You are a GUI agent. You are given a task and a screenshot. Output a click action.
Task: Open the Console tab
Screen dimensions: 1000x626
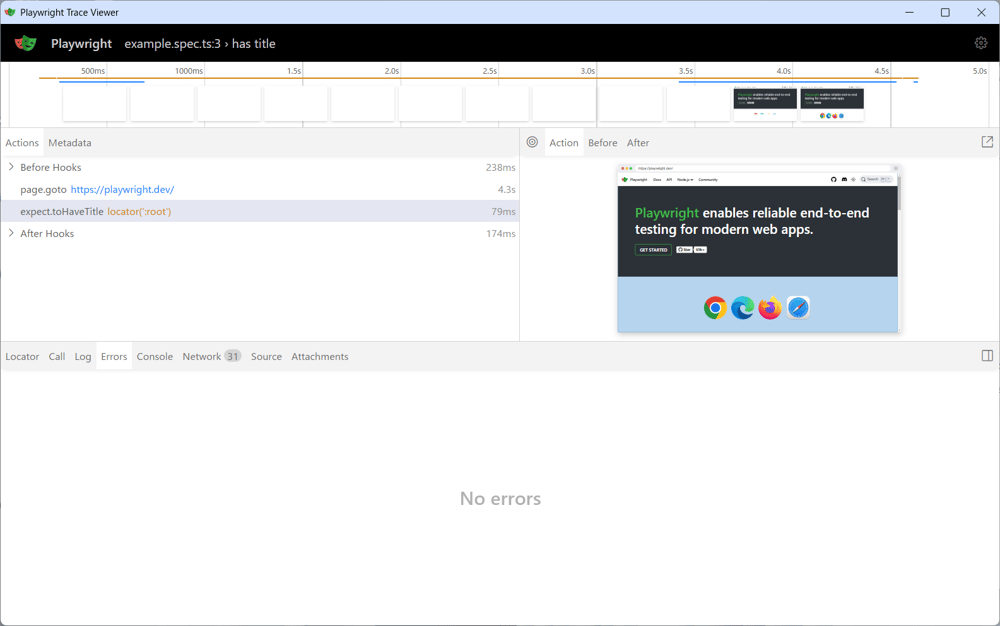154,356
